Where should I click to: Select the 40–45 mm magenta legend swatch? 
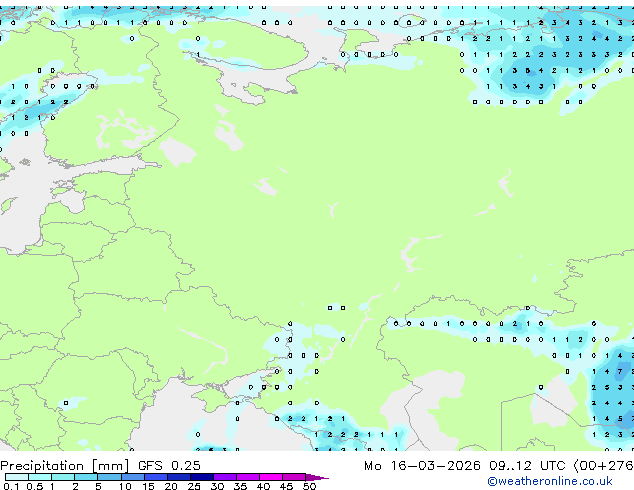(x=271, y=477)
